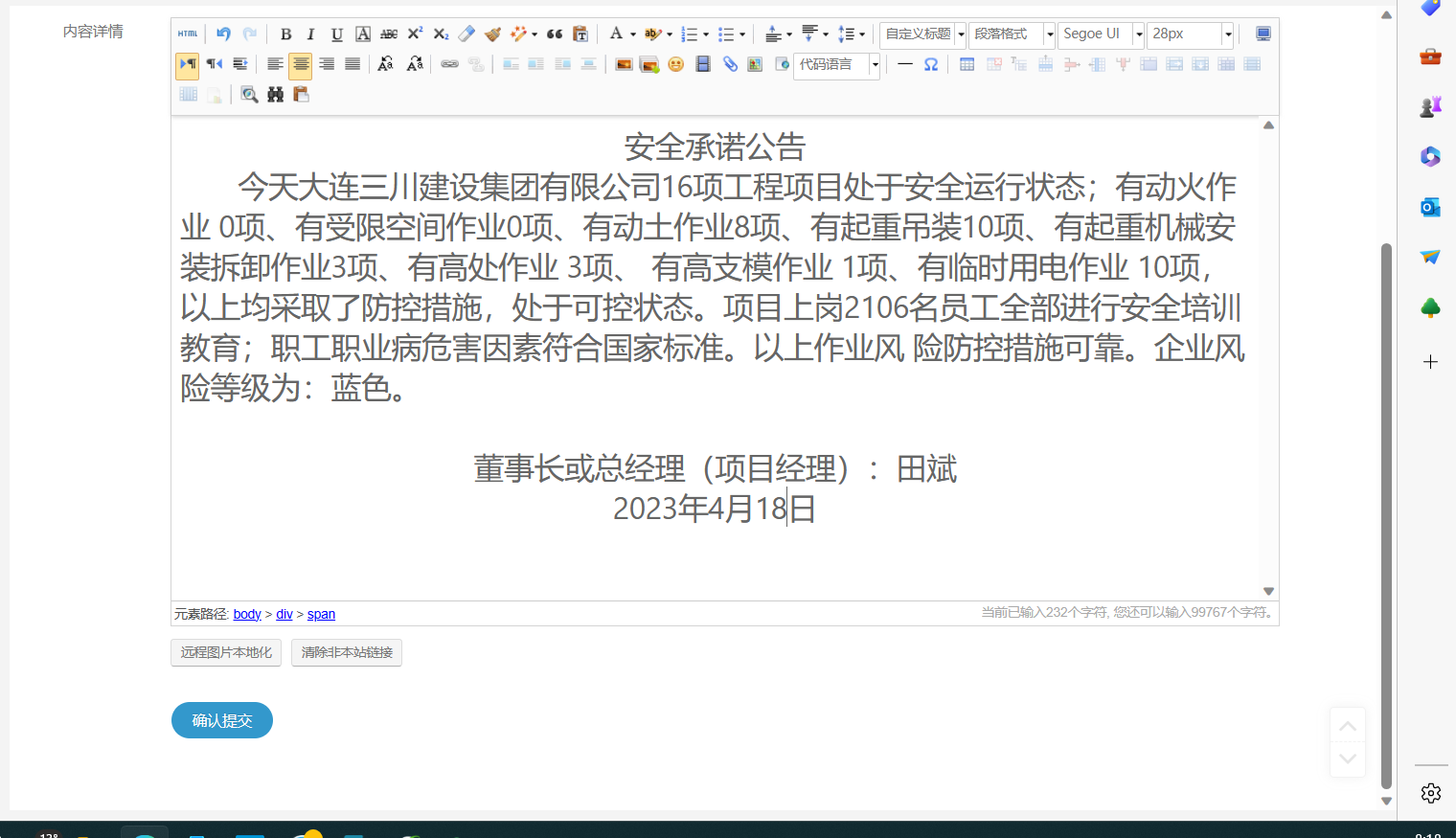The height and width of the screenshot is (838, 1456).
Task: Open the Outlook icon in browser sidebar
Action: pos(1430,207)
